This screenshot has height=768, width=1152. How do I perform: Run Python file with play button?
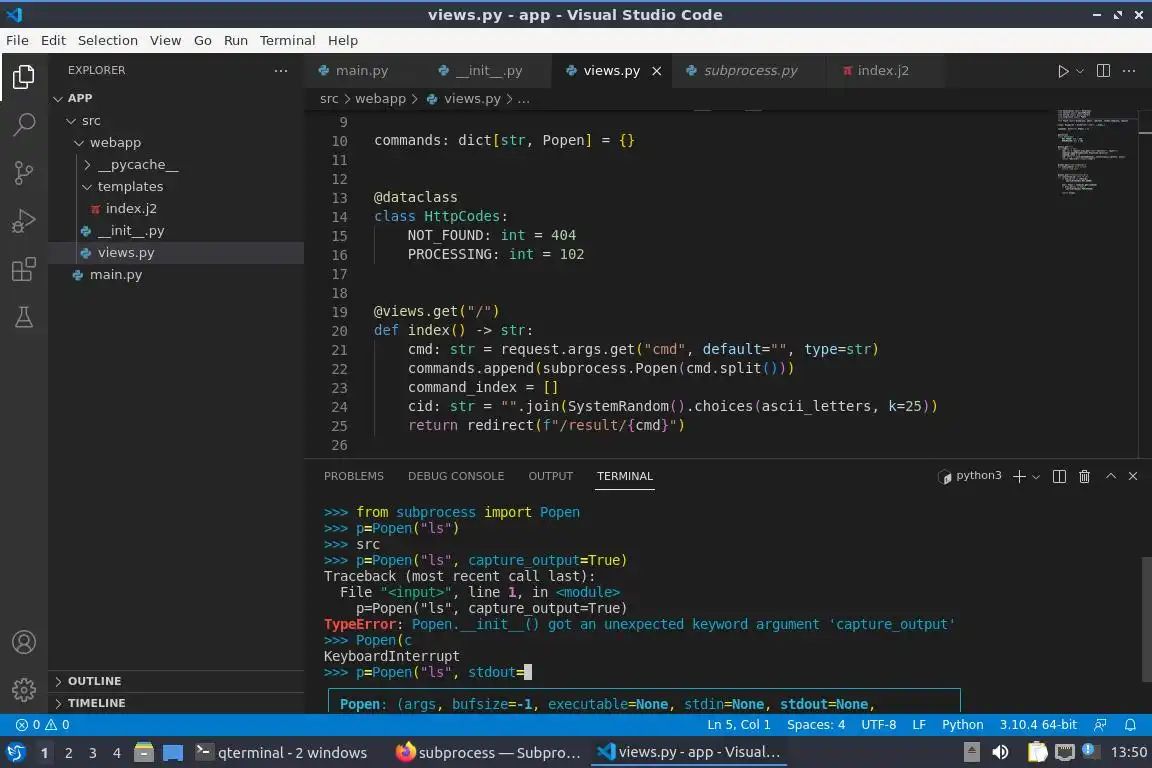[1062, 71]
